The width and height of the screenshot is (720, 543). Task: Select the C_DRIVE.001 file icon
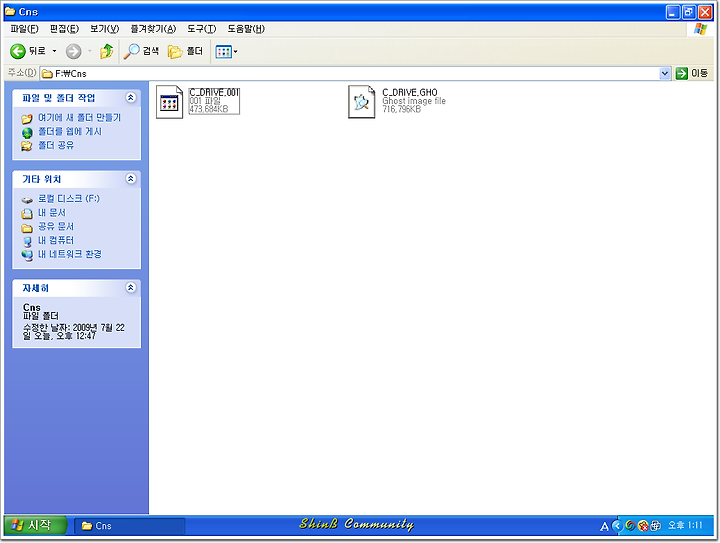tap(169, 102)
